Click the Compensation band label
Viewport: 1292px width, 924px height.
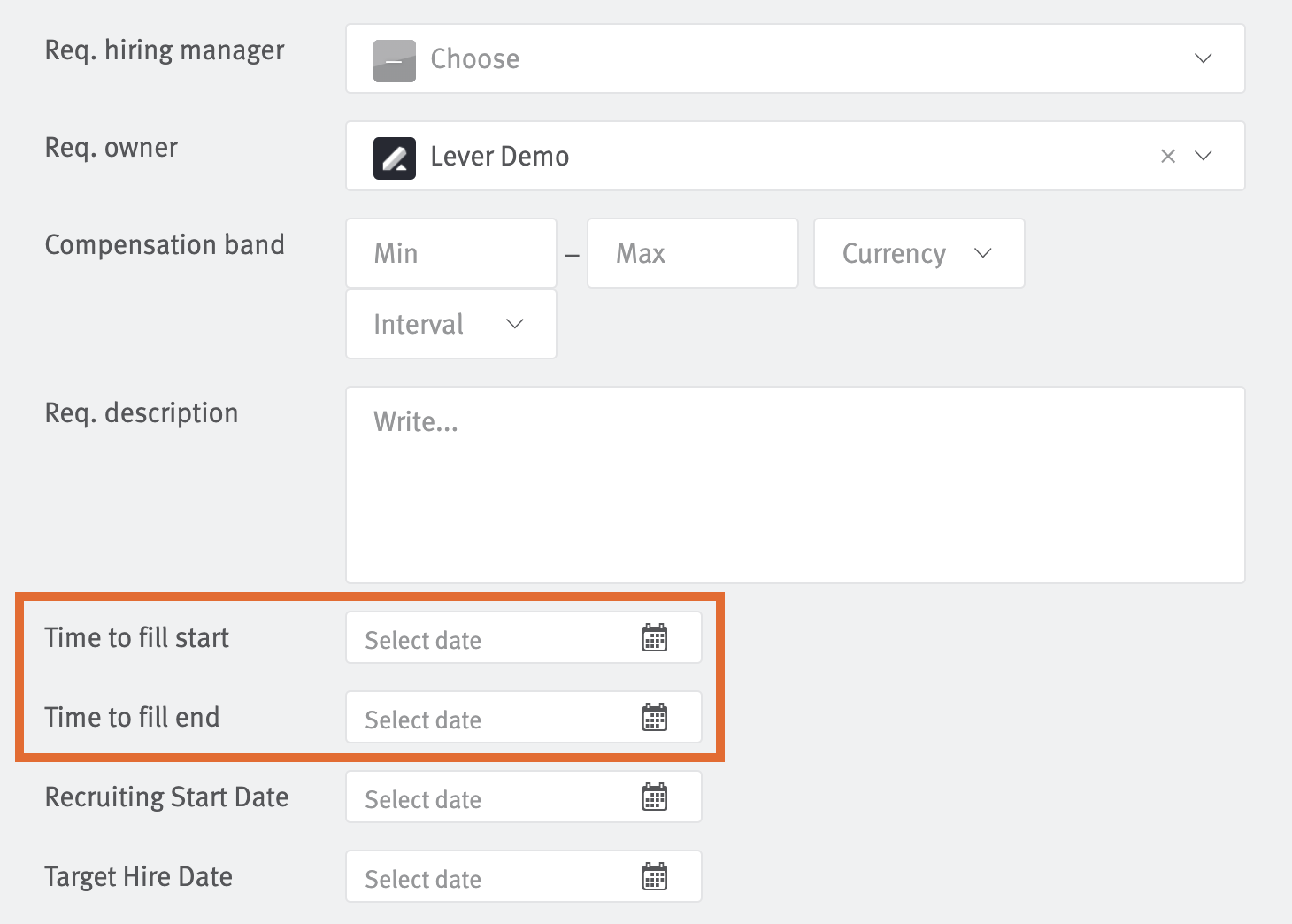[165, 244]
